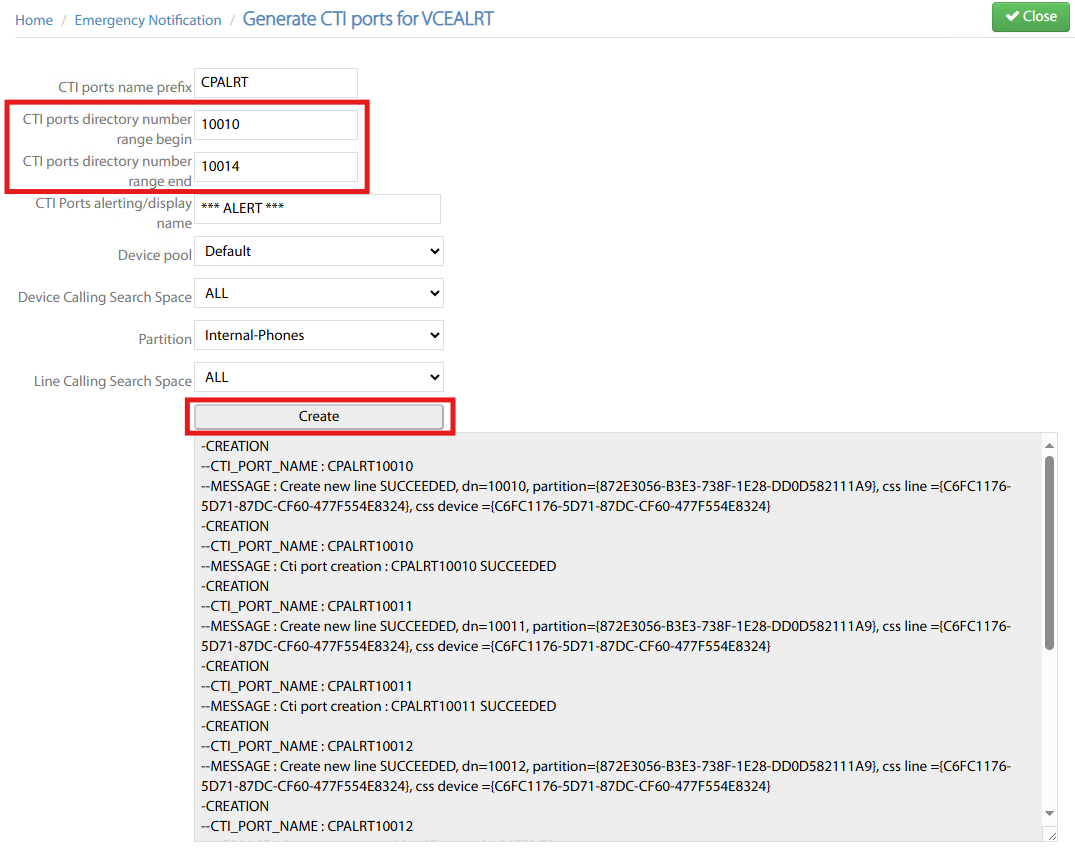This screenshot has width=1075, height=848.
Task: Click the directory number range end field
Action: (x=276, y=167)
